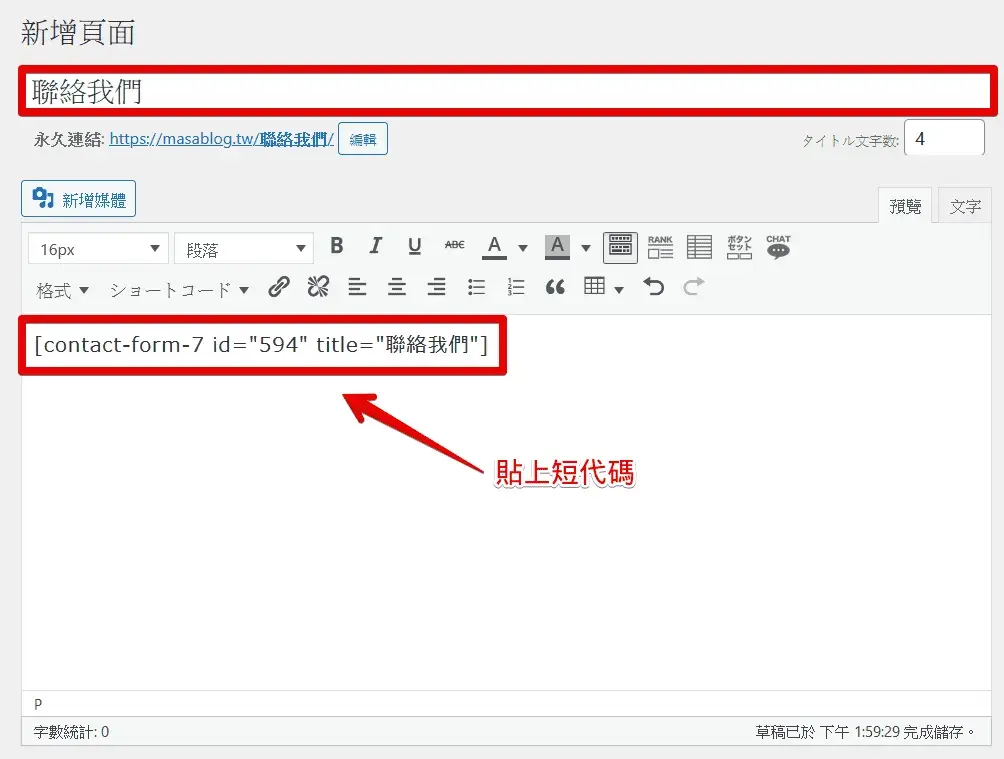The height and width of the screenshot is (759, 1004).
Task: Insert a numbered list
Action: click(x=515, y=287)
